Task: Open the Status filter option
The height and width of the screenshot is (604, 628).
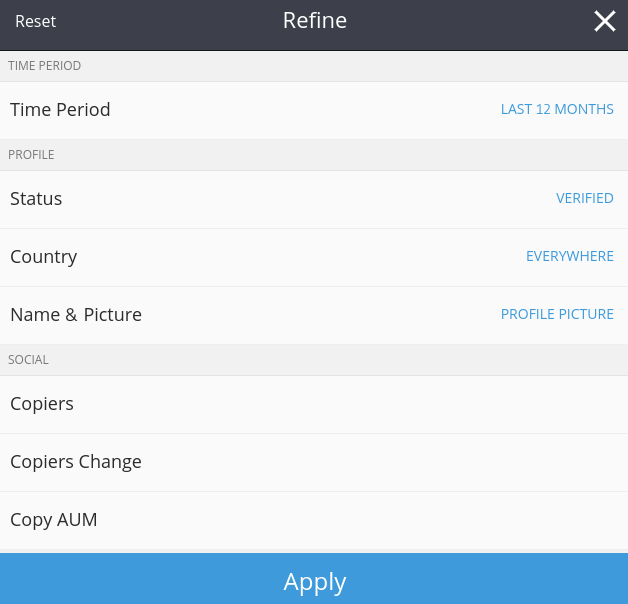Action: click(x=314, y=199)
